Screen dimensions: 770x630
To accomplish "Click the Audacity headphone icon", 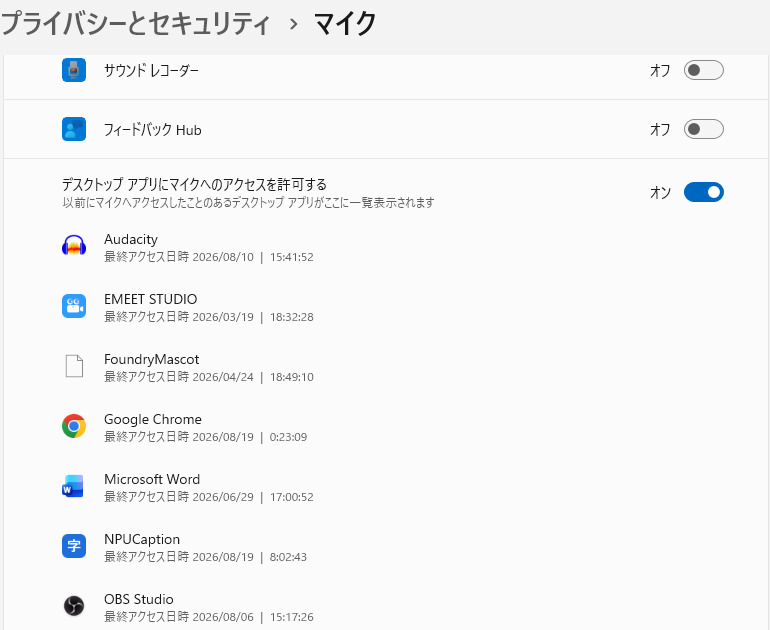I will 74,246.
